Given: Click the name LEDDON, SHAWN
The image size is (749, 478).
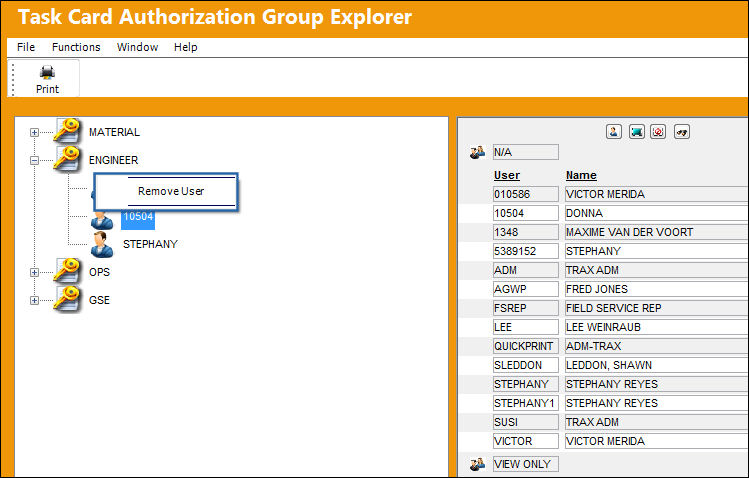Looking at the screenshot, I should pyautogui.click(x=609, y=365).
